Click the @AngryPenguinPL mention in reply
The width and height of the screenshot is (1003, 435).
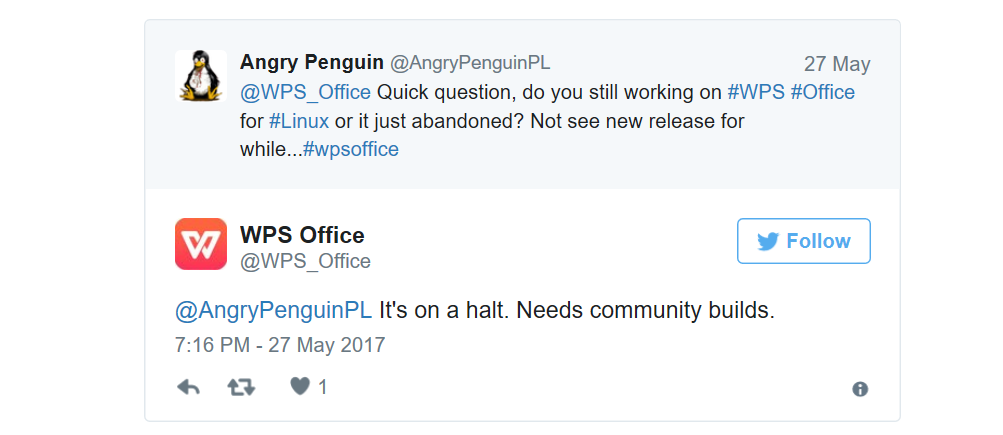273,310
